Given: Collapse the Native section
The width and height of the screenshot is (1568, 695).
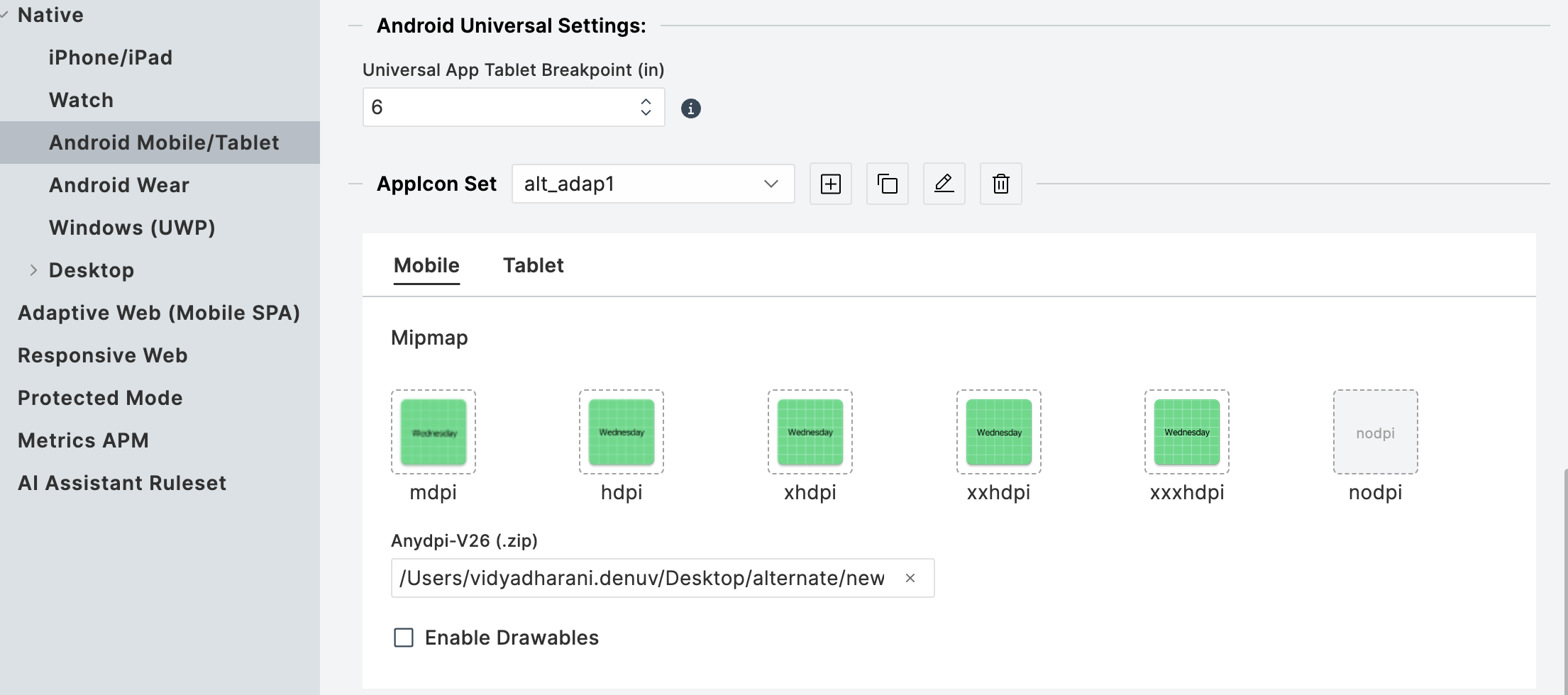Looking at the screenshot, I should click(5, 15).
